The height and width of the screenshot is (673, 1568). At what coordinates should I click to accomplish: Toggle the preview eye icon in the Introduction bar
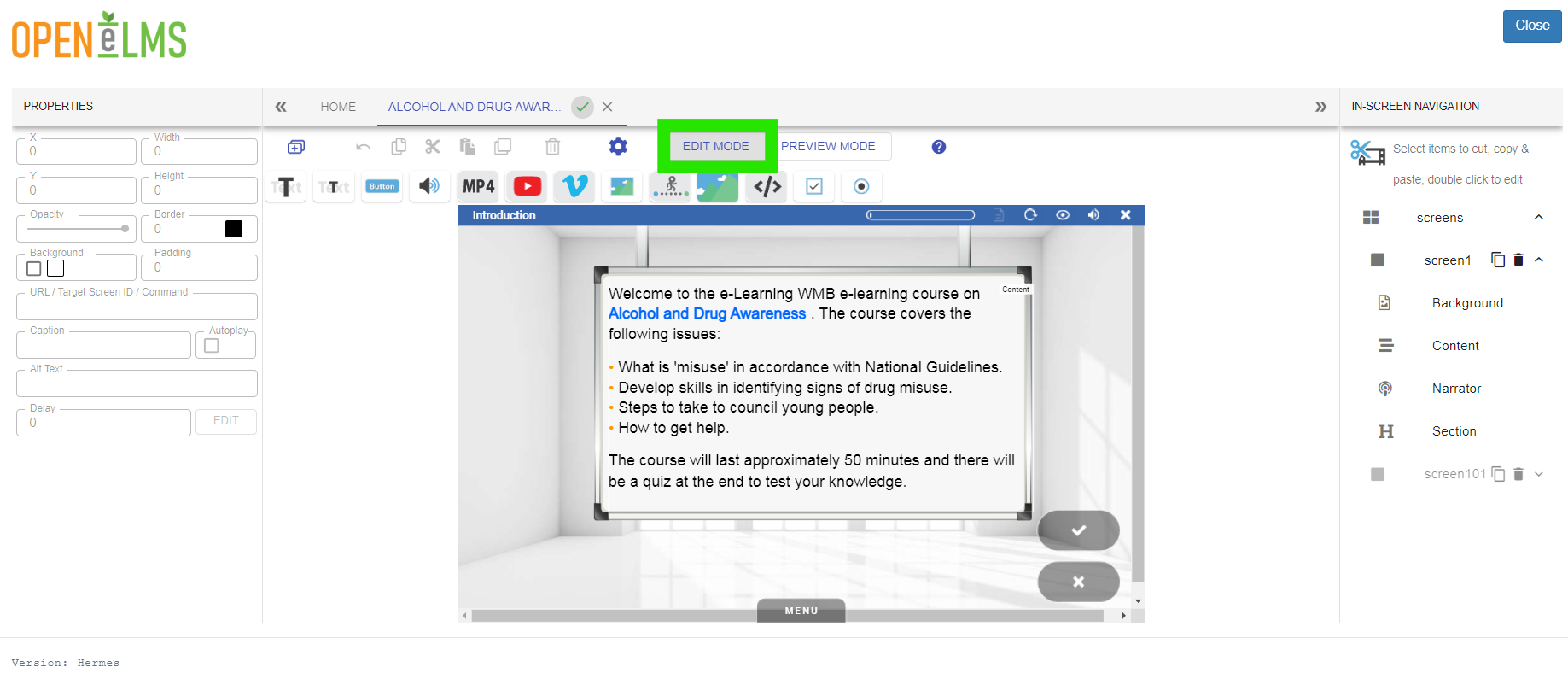click(1063, 215)
